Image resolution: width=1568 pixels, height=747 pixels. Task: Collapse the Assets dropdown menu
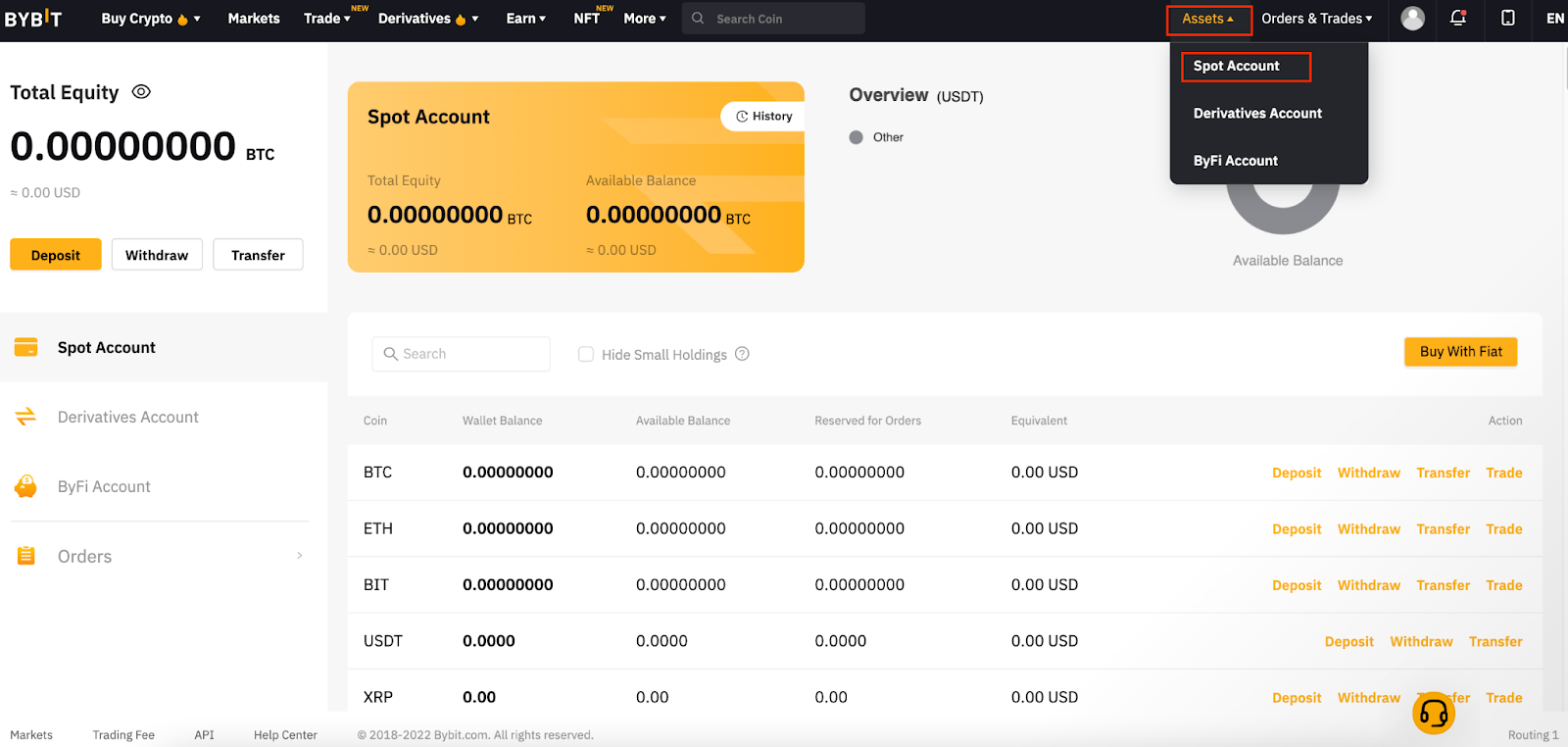point(1208,19)
